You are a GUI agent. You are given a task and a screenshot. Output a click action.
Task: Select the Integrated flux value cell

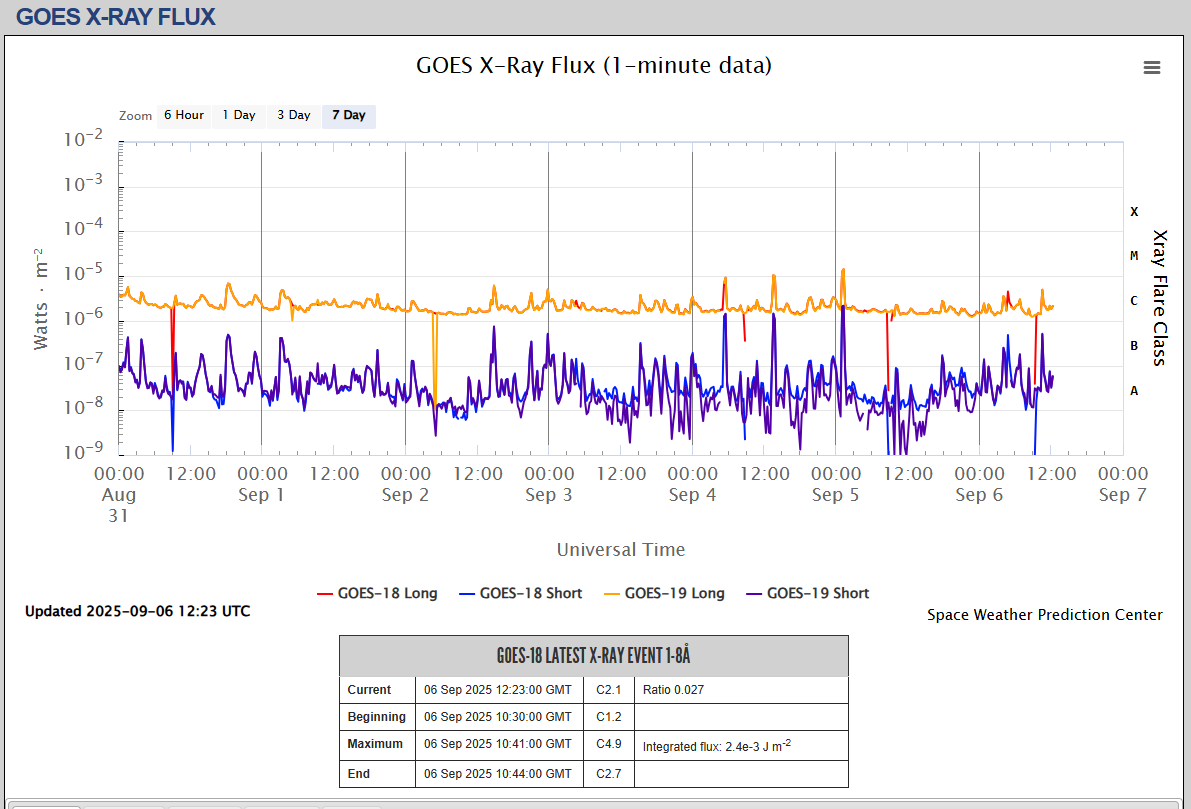tap(715, 746)
